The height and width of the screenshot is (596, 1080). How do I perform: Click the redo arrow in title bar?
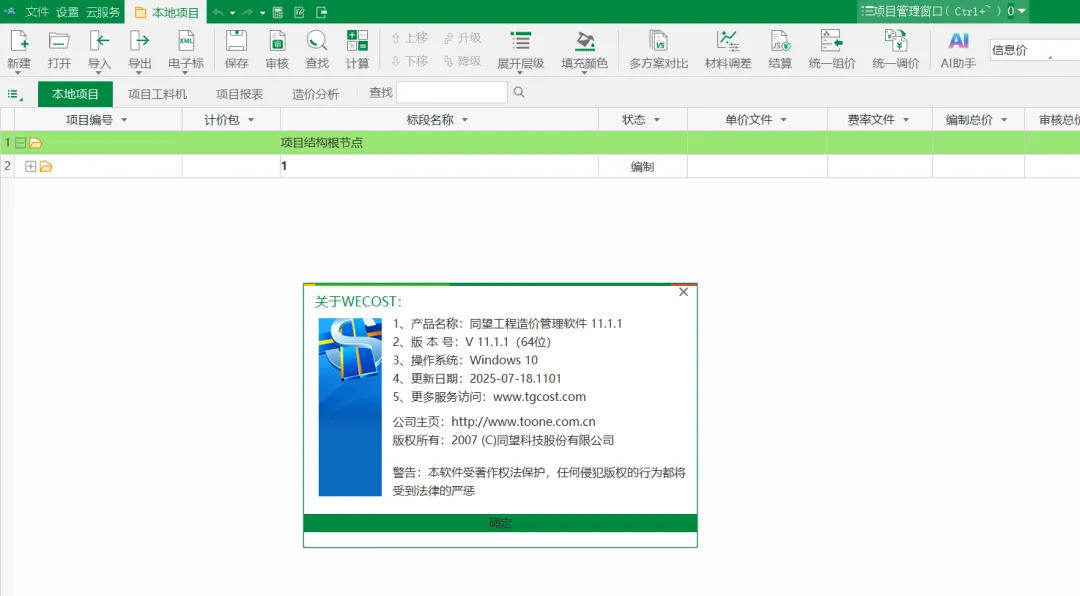click(x=247, y=12)
